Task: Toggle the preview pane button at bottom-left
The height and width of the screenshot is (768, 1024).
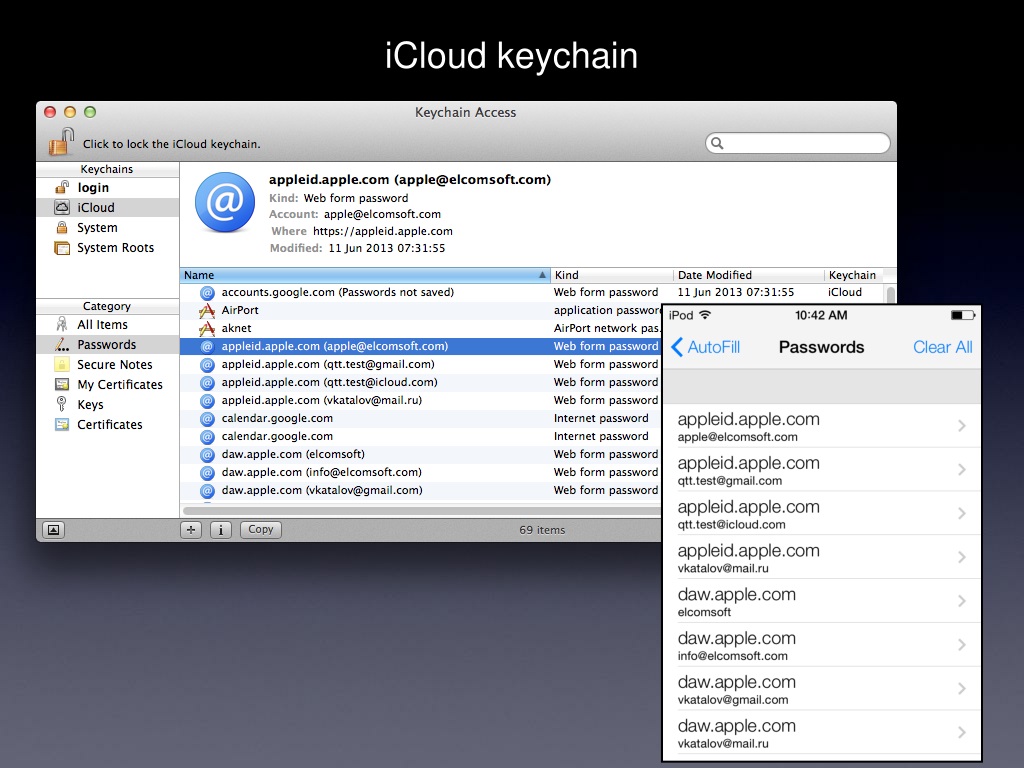Action: (54, 530)
